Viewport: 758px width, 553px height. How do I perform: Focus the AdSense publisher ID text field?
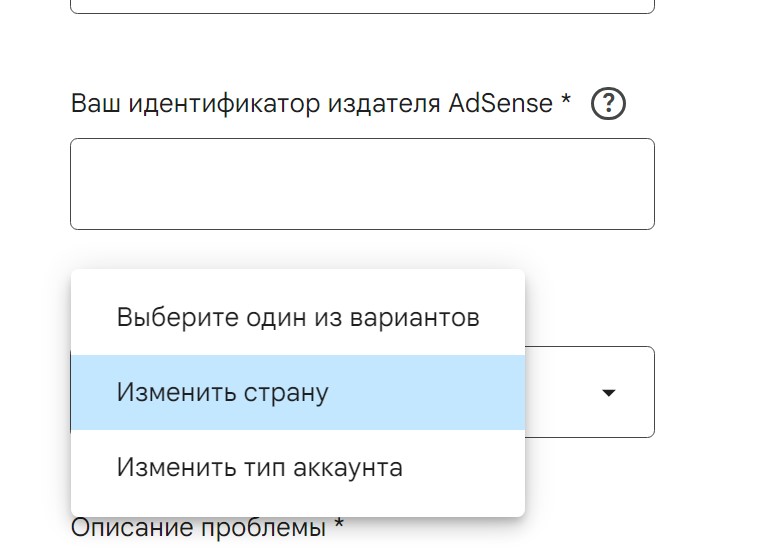point(363,184)
